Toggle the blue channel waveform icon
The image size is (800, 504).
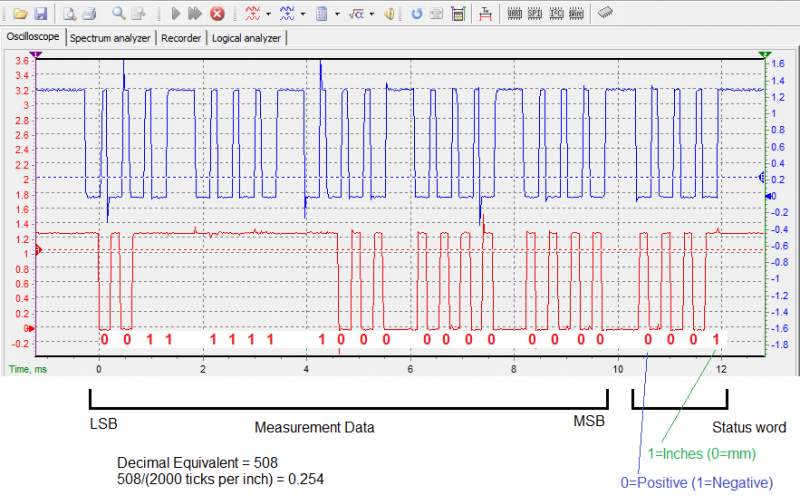(x=288, y=14)
